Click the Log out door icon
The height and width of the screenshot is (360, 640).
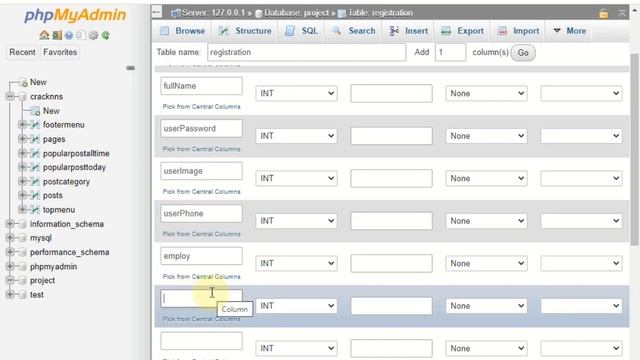pyautogui.click(x=57, y=36)
